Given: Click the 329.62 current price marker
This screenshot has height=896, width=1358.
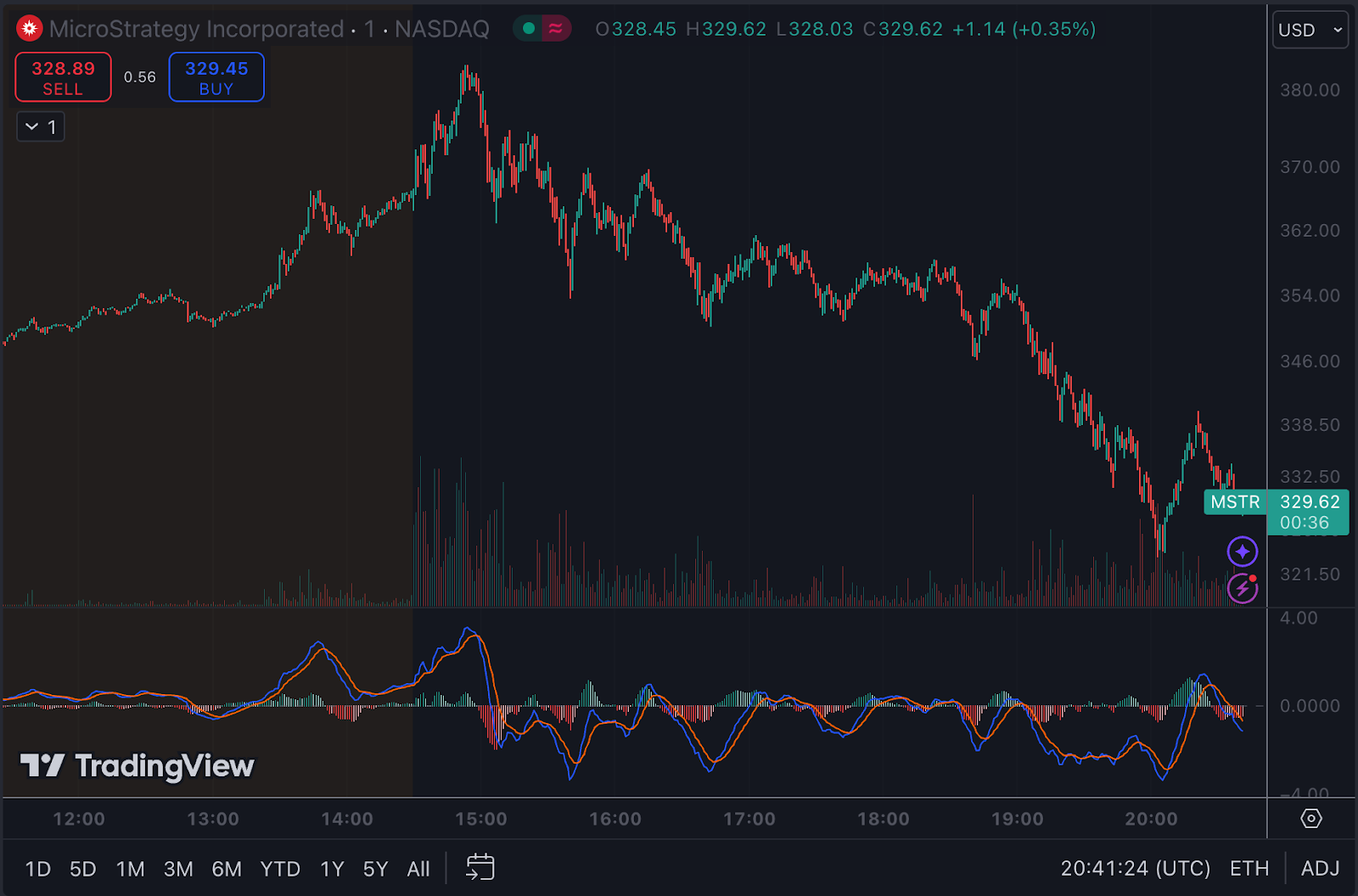Looking at the screenshot, I should (1308, 512).
